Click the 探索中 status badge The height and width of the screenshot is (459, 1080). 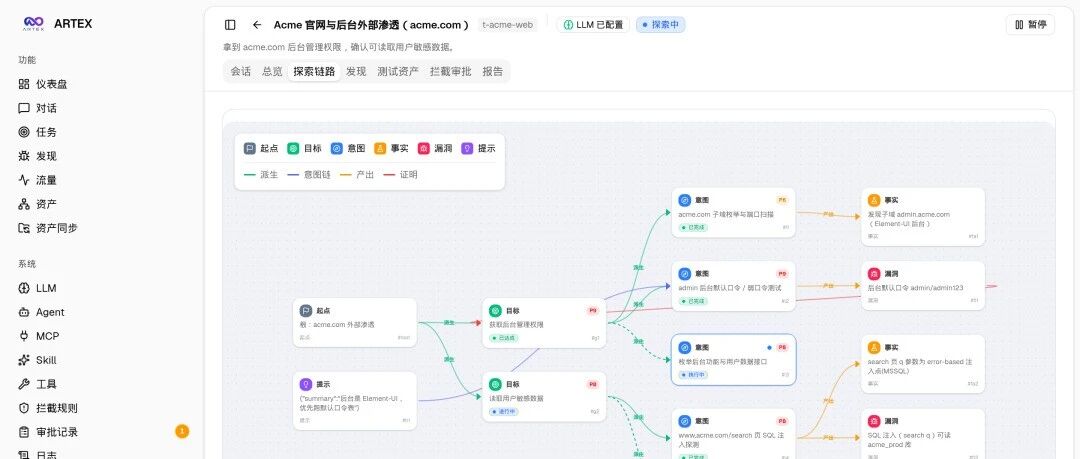pyautogui.click(x=661, y=25)
